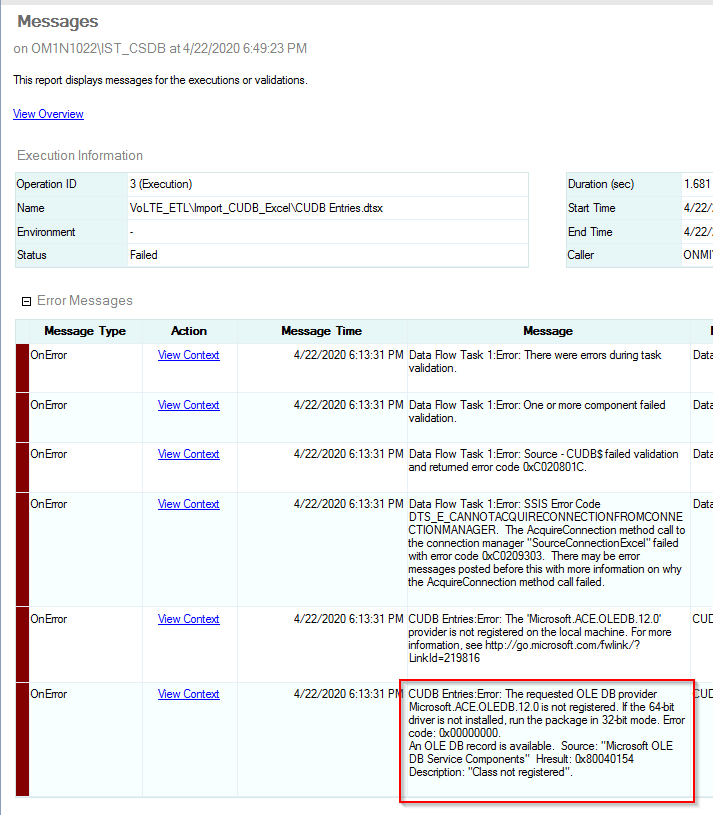Click the Execution Information heading
The image size is (713, 815).
[x=80, y=155]
